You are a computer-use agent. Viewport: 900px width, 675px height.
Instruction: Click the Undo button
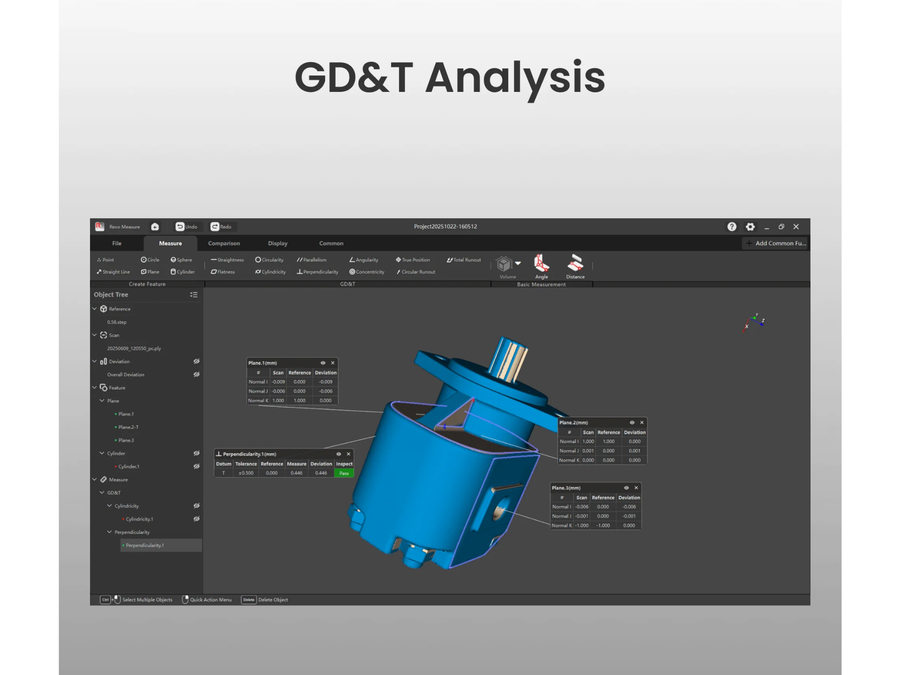(186, 227)
